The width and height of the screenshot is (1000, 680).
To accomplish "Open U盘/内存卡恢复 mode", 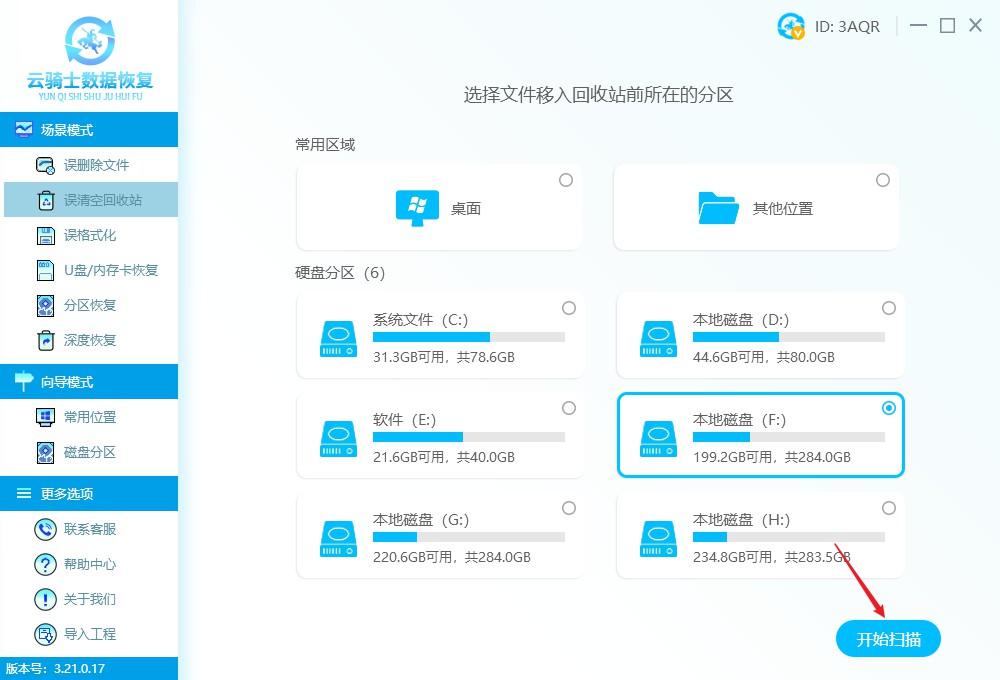I will (89, 270).
